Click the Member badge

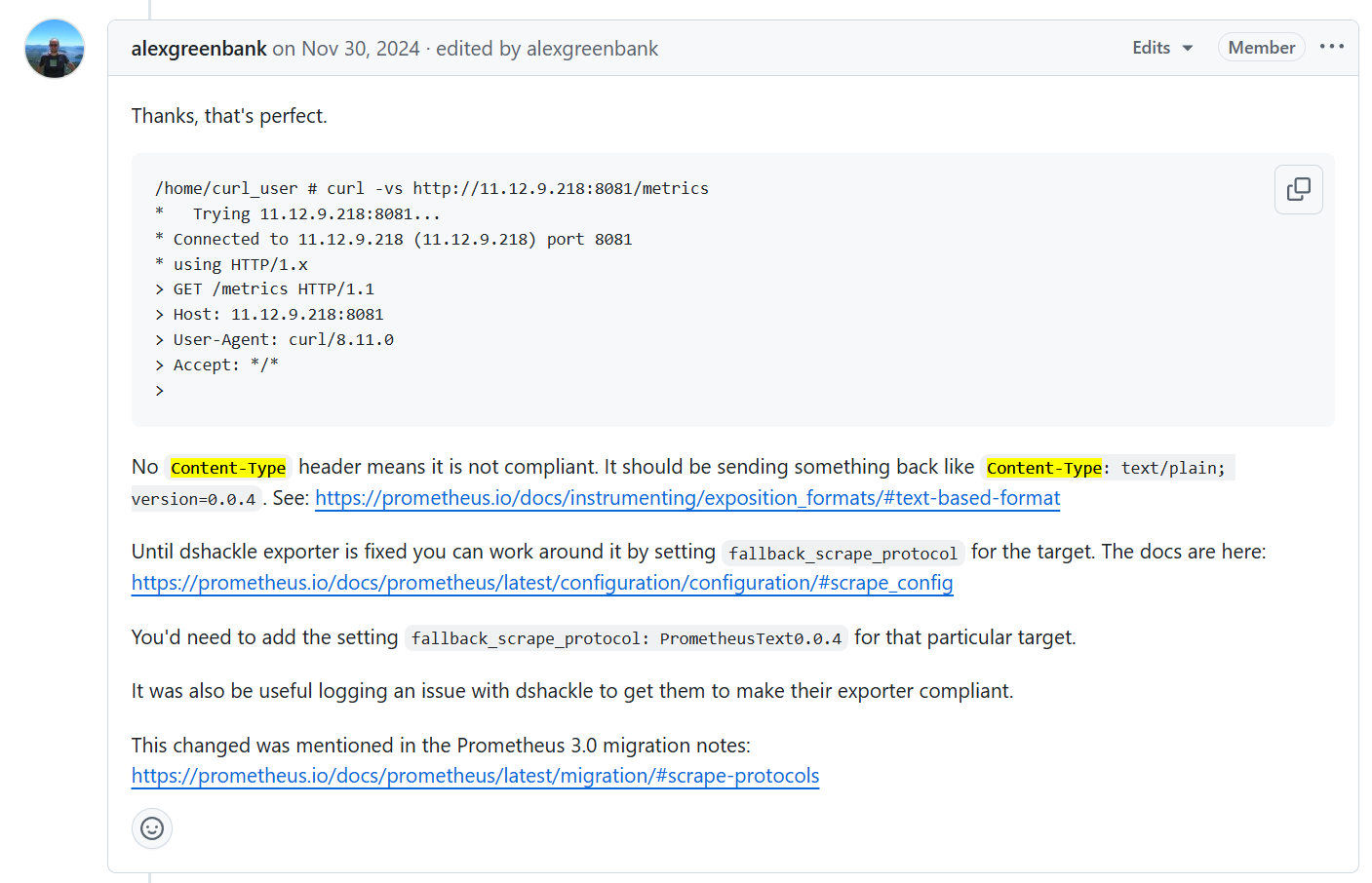[1261, 48]
